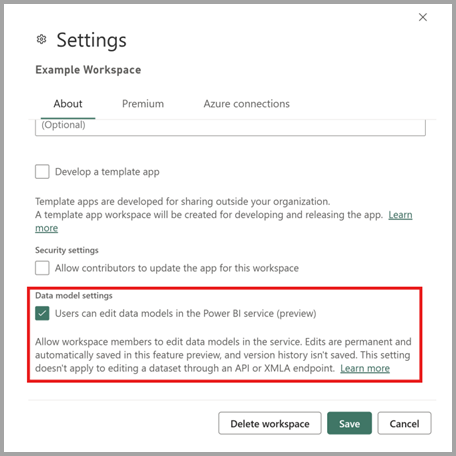Click the Allow contributors label text
Image resolution: width=456 pixels, height=456 pixels.
[x=177, y=268]
